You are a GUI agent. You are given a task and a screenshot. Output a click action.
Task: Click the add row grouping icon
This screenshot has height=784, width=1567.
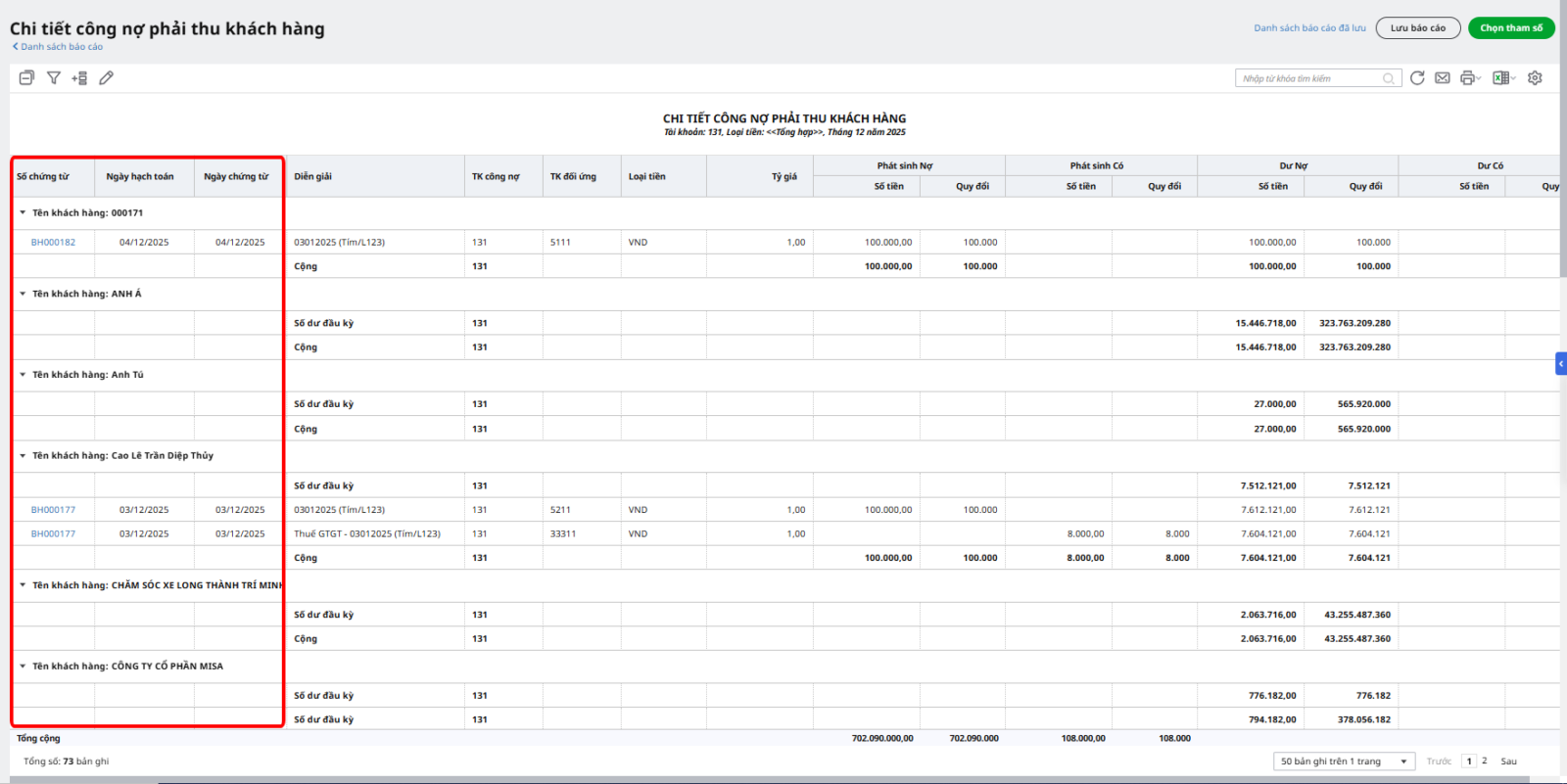79,78
